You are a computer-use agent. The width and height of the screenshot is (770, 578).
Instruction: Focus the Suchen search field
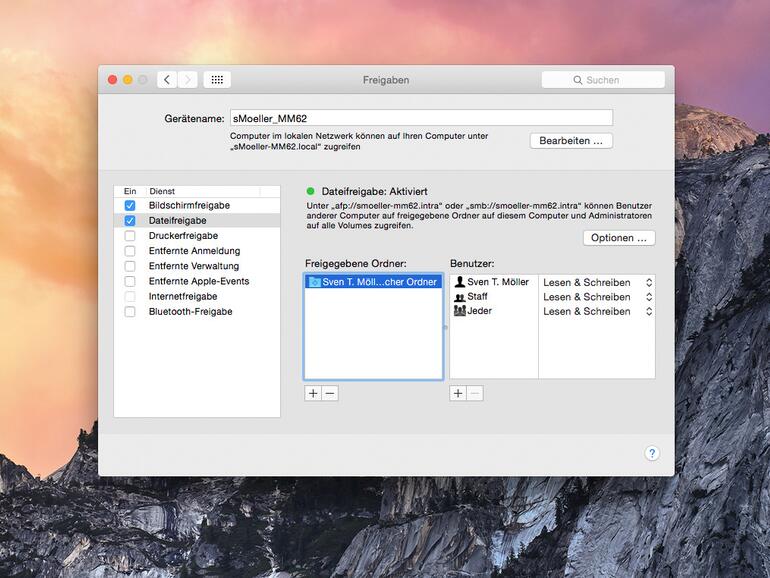point(603,80)
